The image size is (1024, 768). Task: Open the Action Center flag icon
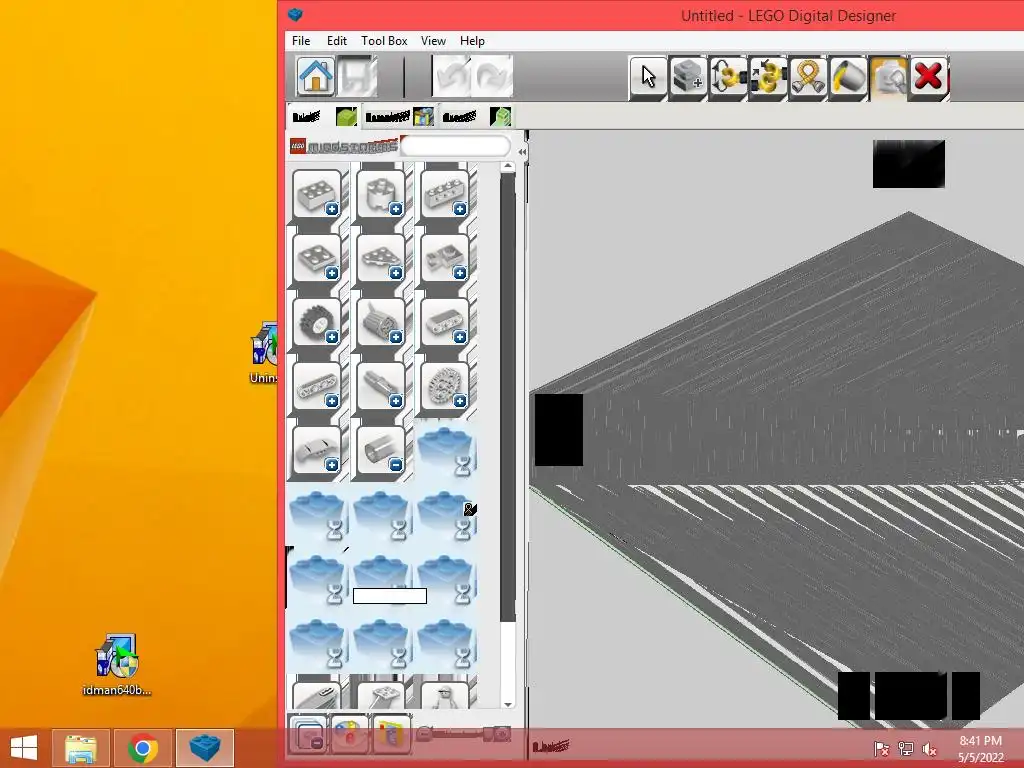coord(881,749)
